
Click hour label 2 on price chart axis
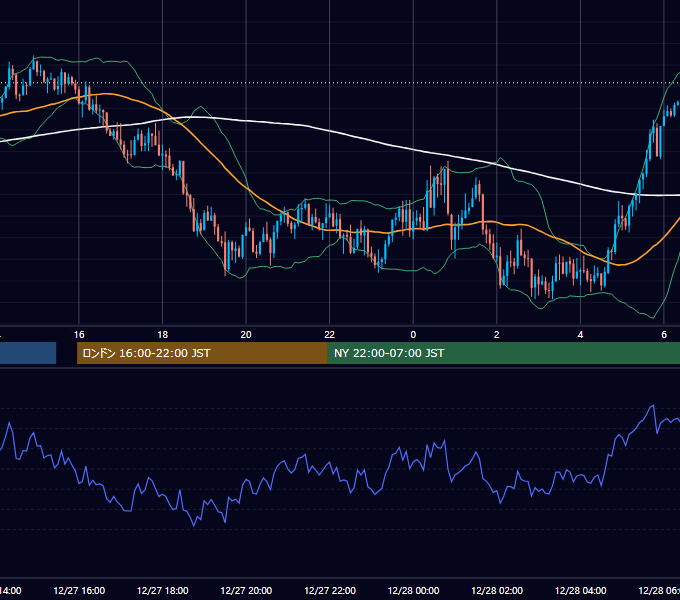(x=497, y=335)
